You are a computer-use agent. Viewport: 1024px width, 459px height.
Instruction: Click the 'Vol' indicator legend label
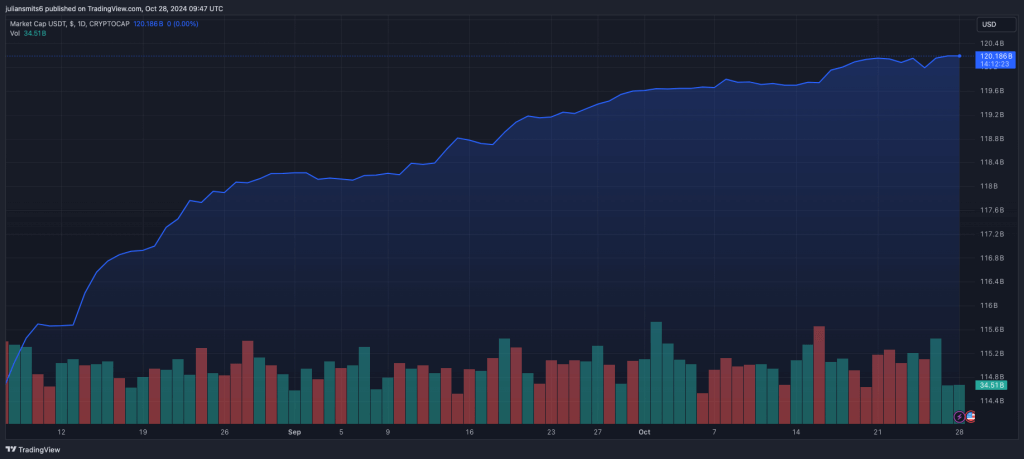point(14,33)
